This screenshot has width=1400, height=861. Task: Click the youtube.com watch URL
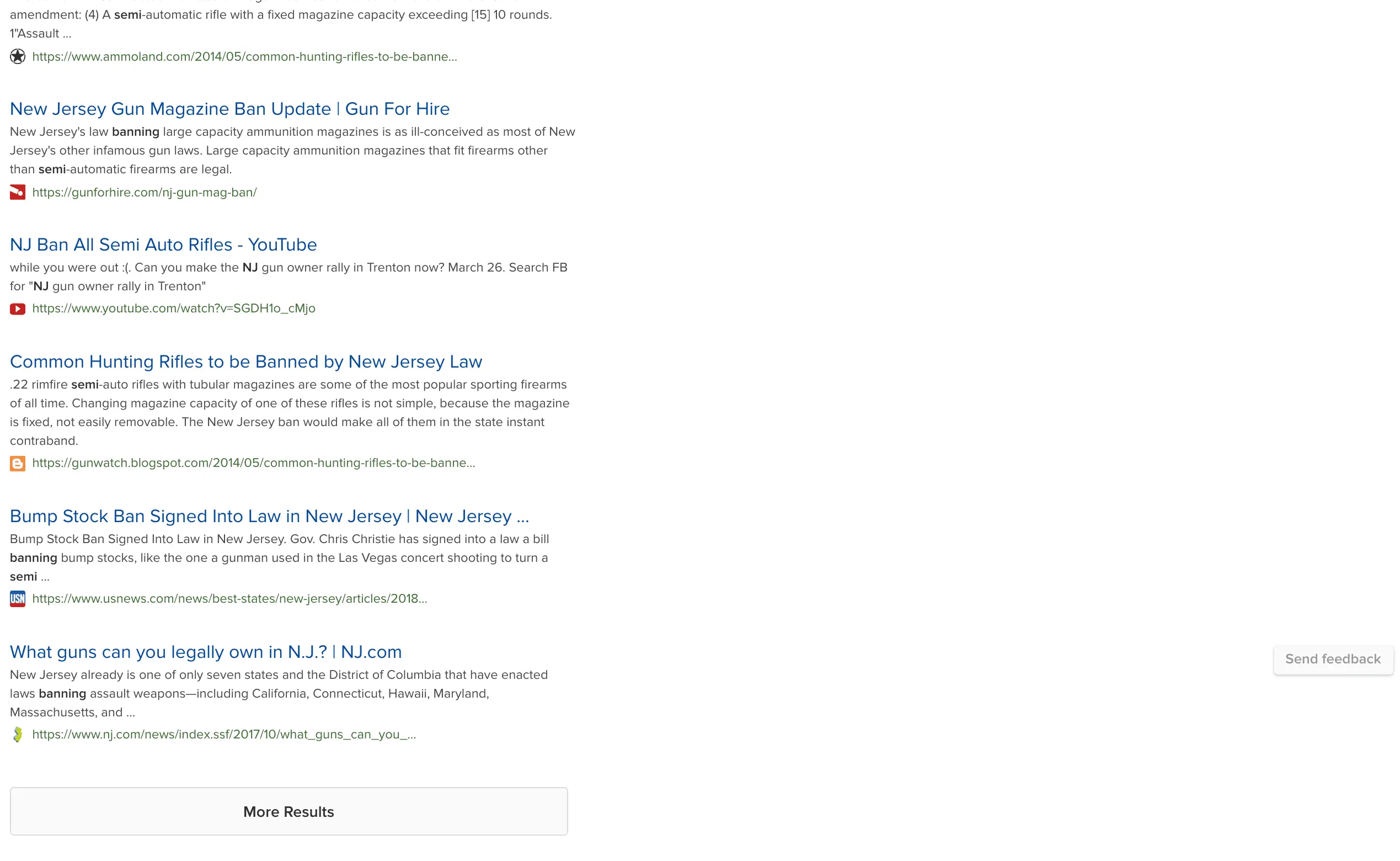point(174,308)
